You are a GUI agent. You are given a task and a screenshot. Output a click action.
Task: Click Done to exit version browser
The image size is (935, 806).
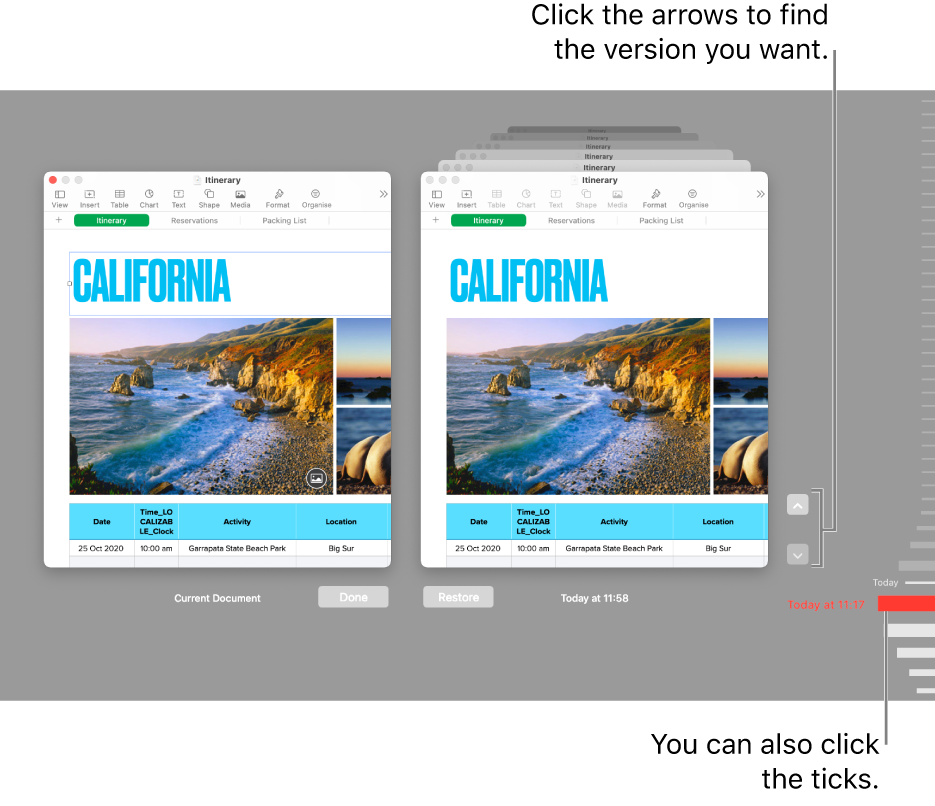click(353, 597)
